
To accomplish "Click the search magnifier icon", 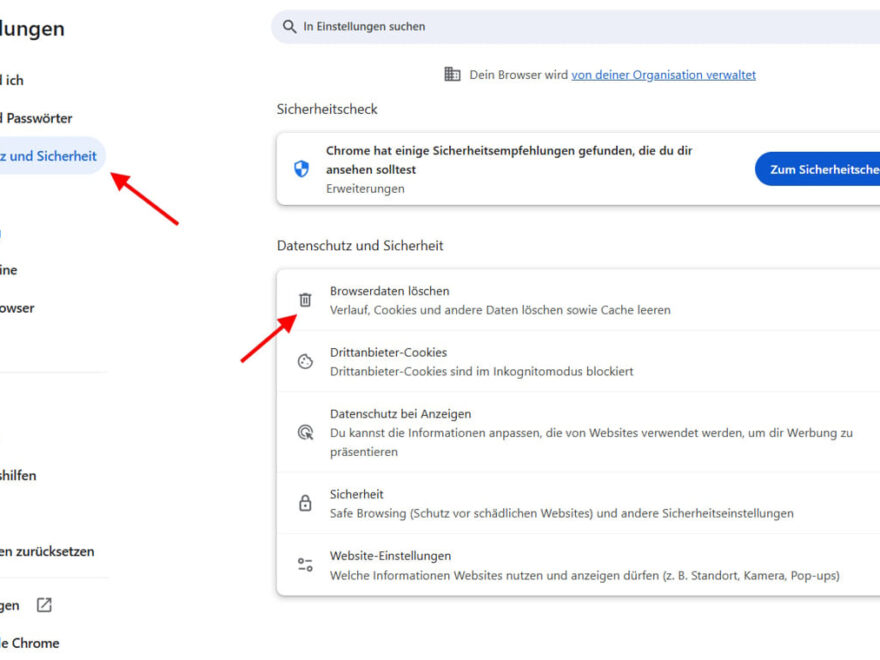I will (290, 26).
